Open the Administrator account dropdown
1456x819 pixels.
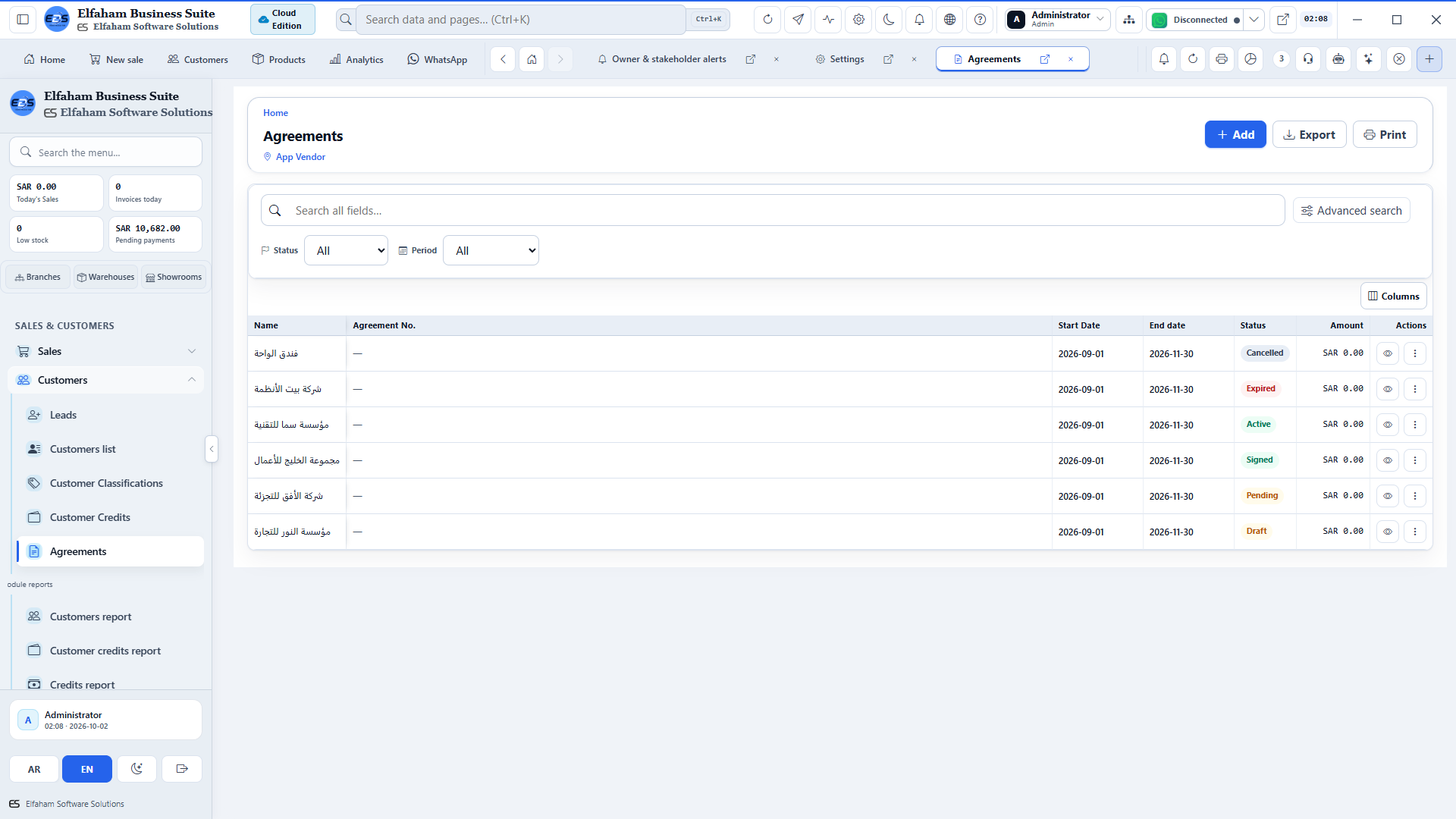[x=1058, y=20]
